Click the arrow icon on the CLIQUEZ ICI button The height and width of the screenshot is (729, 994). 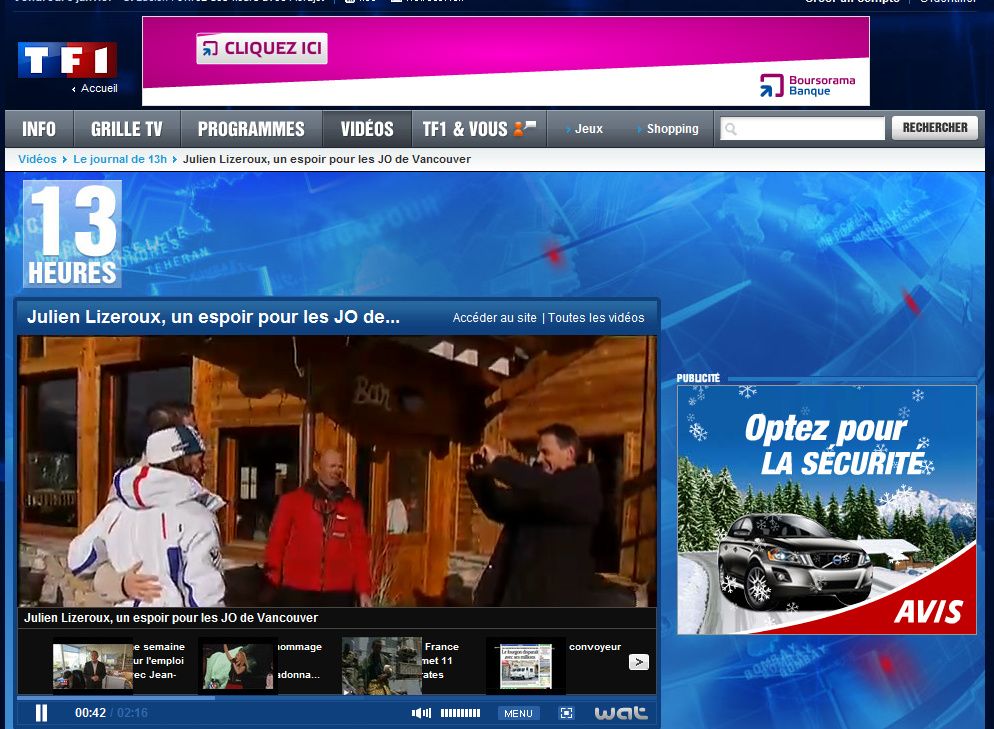[x=209, y=48]
